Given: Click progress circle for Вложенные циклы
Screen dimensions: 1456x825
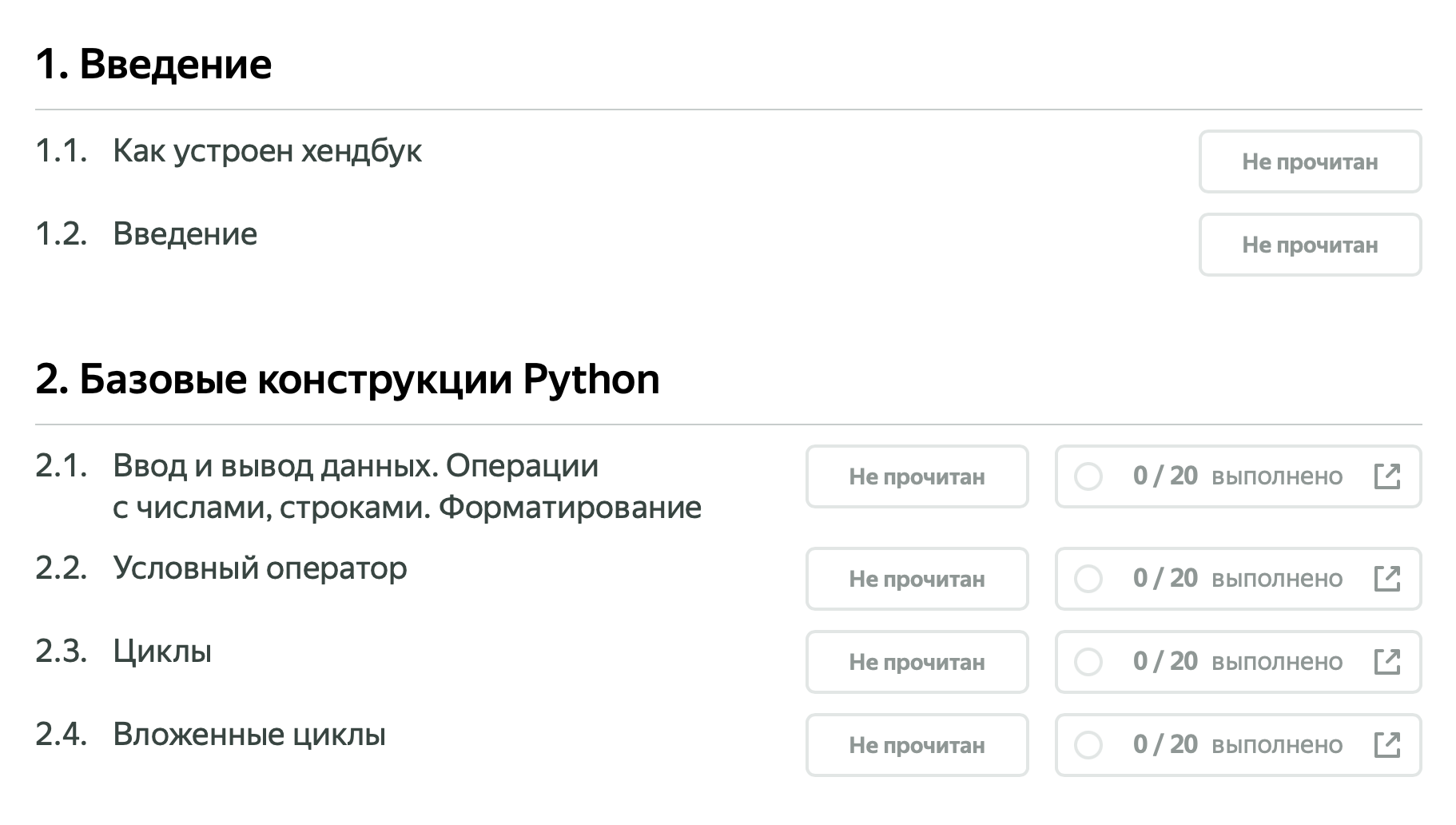Looking at the screenshot, I should 1088,745.
